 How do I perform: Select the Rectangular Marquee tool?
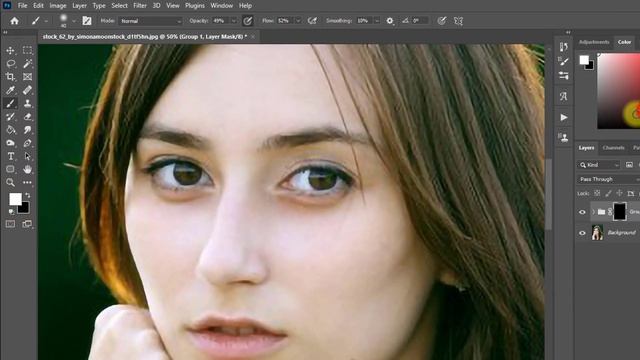click(27, 50)
